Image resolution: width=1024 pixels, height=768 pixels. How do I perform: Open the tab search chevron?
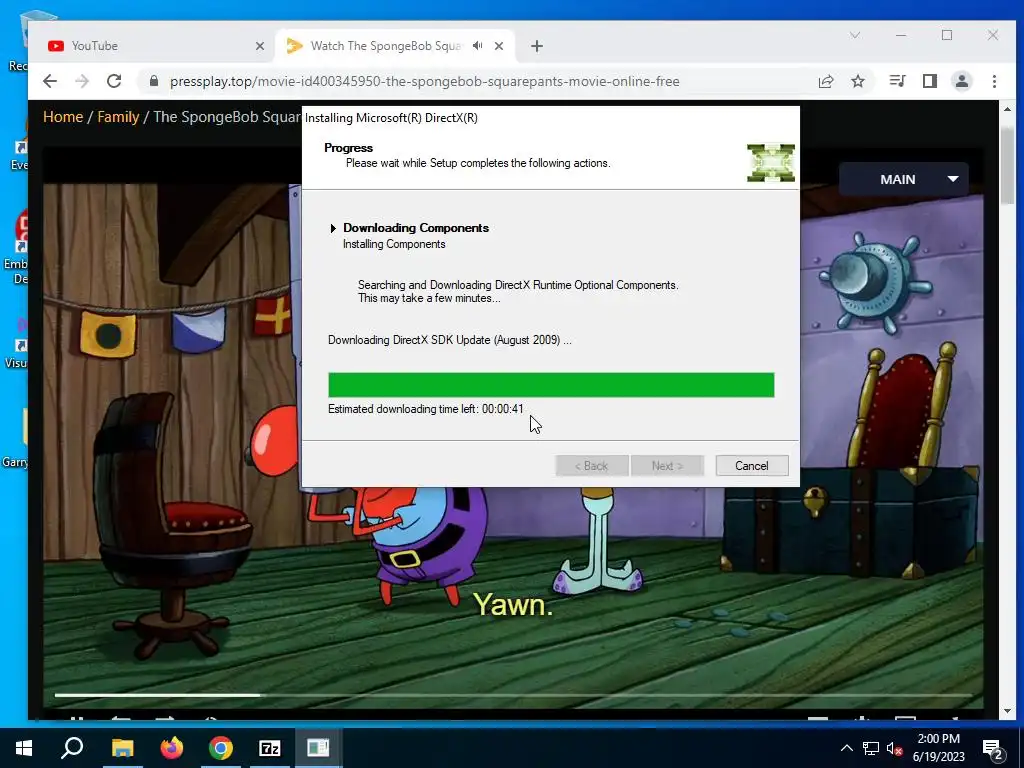855,35
